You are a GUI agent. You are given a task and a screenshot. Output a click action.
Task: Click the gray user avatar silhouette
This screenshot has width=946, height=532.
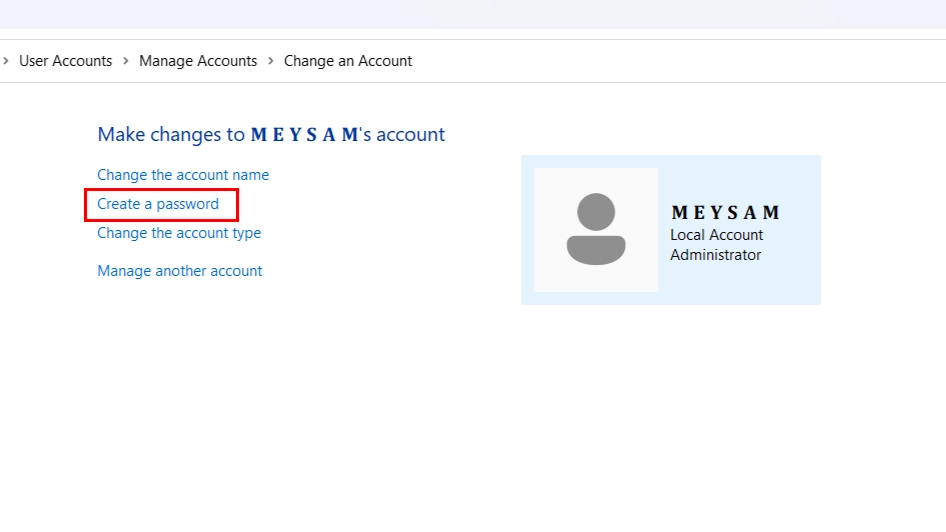[x=596, y=229]
